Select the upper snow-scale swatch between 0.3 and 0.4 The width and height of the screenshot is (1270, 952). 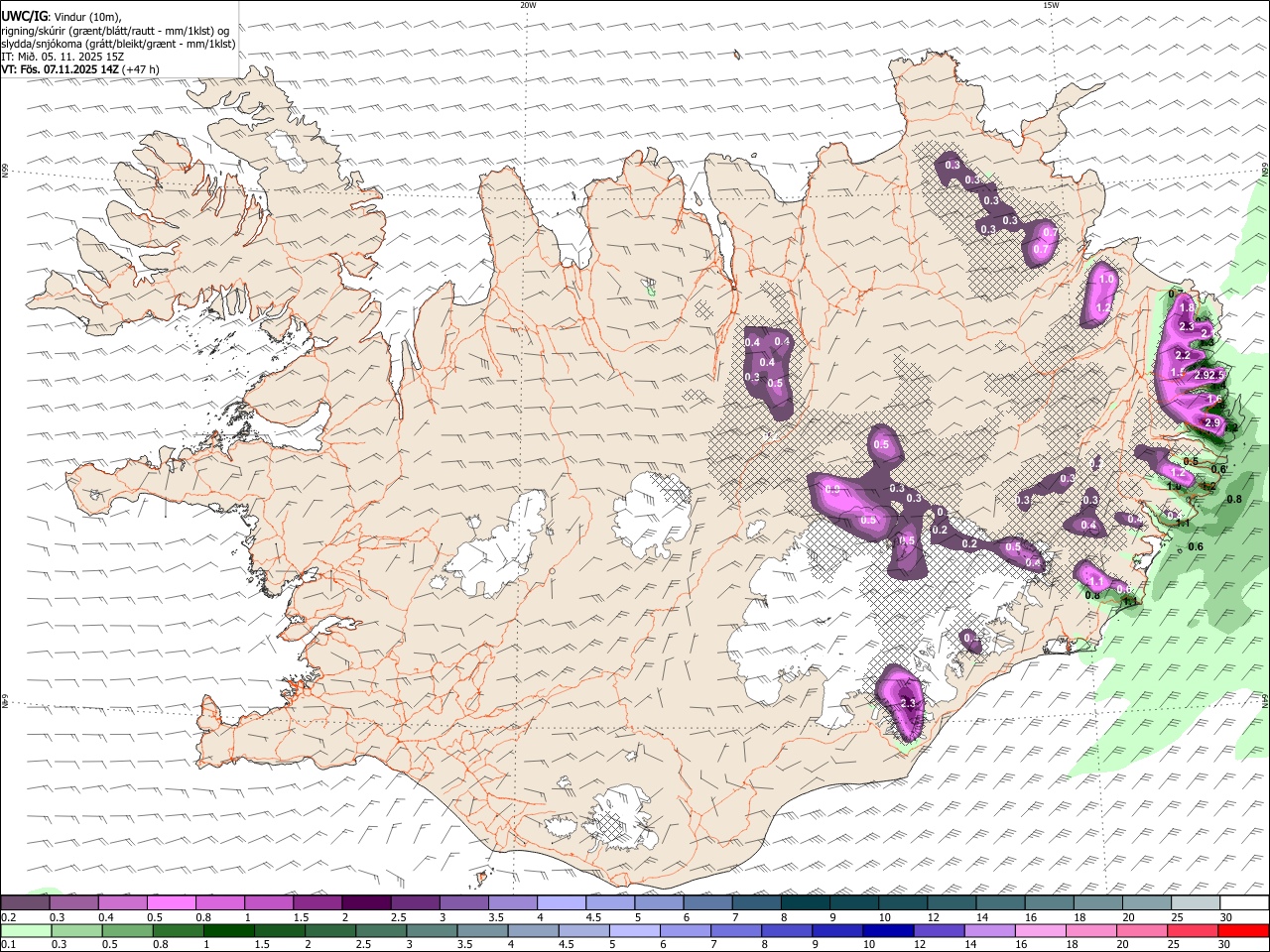pyautogui.click(x=73, y=902)
